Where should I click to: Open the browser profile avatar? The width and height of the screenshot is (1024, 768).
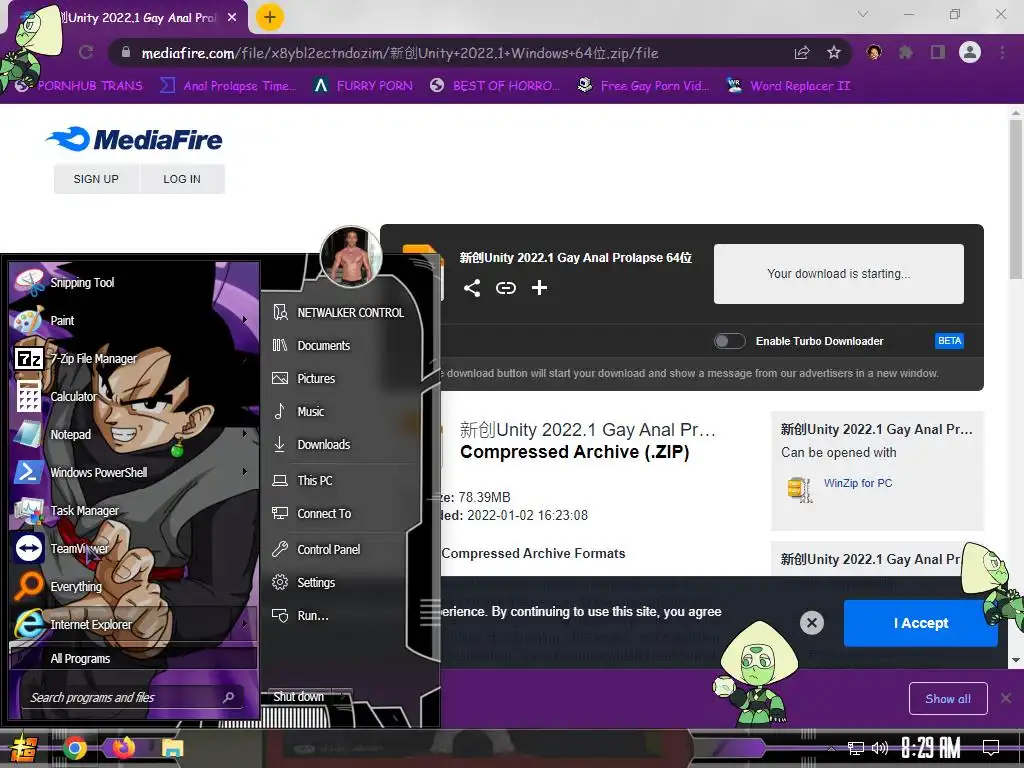(970, 52)
